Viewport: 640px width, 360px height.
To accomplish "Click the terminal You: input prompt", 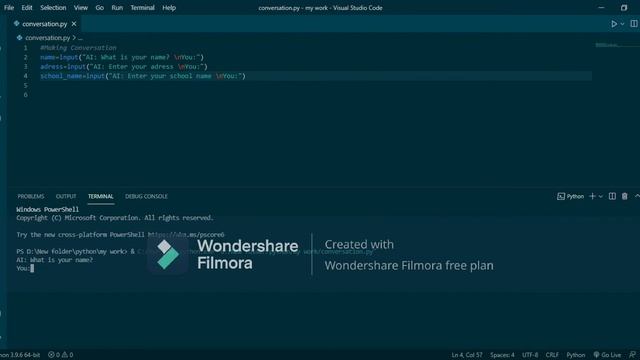I will point(25,268).
